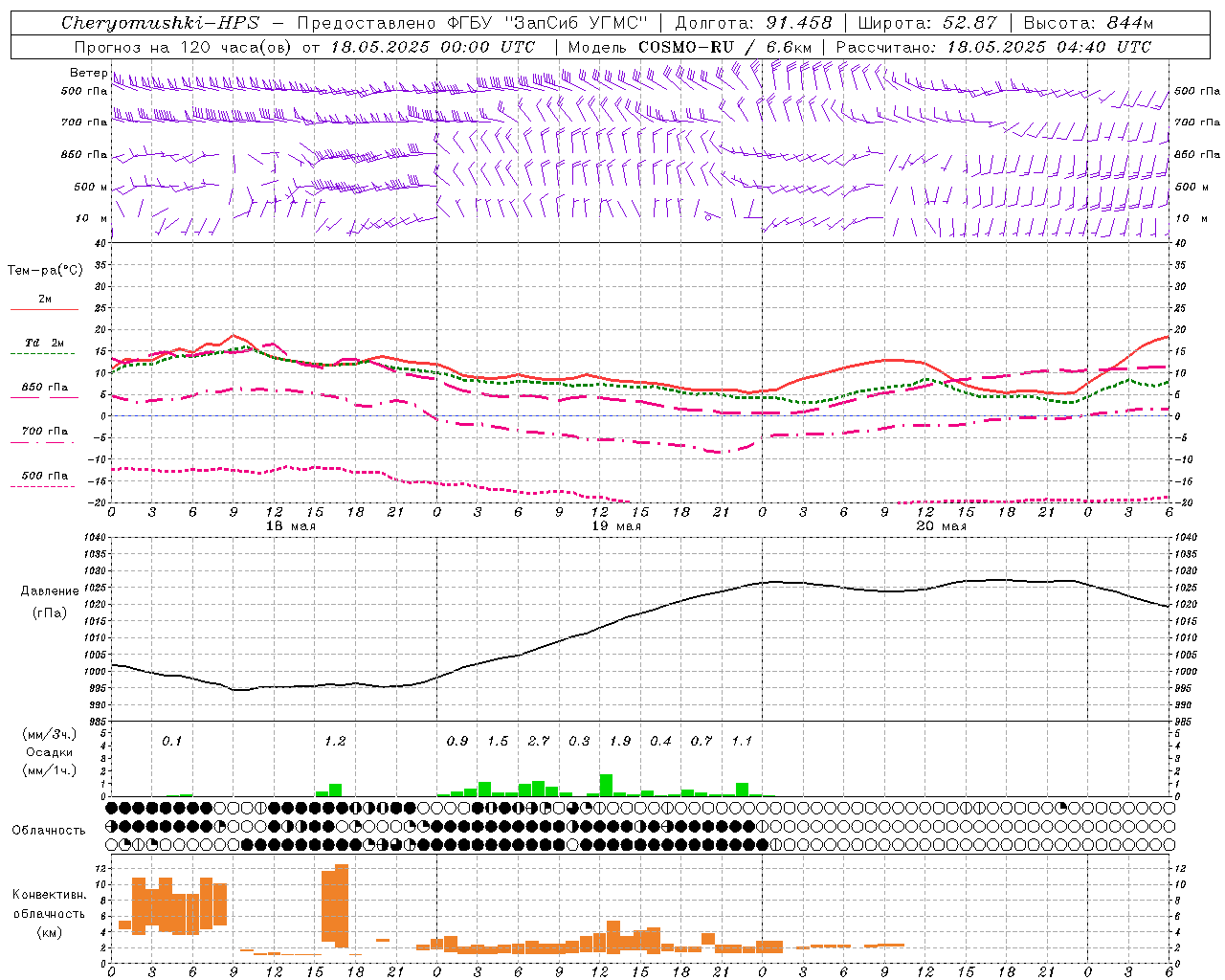
Task: Click the 'Тем-ра(°C)' temperature panel label
Action: [45, 271]
